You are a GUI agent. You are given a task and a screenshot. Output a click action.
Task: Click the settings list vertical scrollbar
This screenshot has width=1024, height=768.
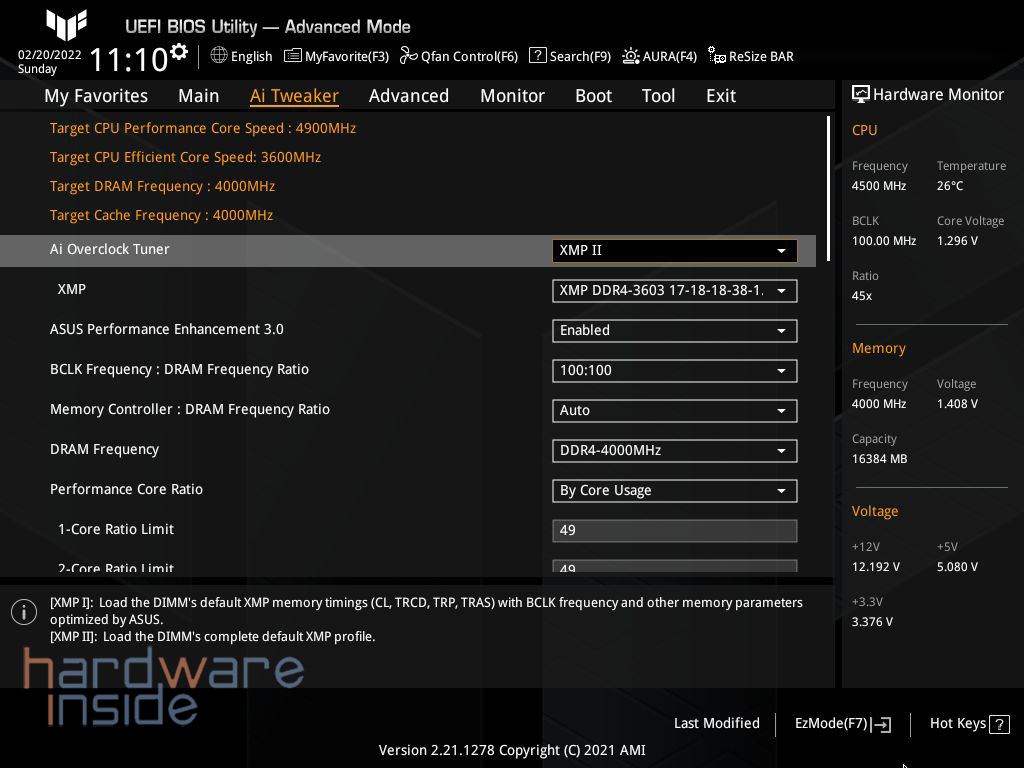point(828,189)
